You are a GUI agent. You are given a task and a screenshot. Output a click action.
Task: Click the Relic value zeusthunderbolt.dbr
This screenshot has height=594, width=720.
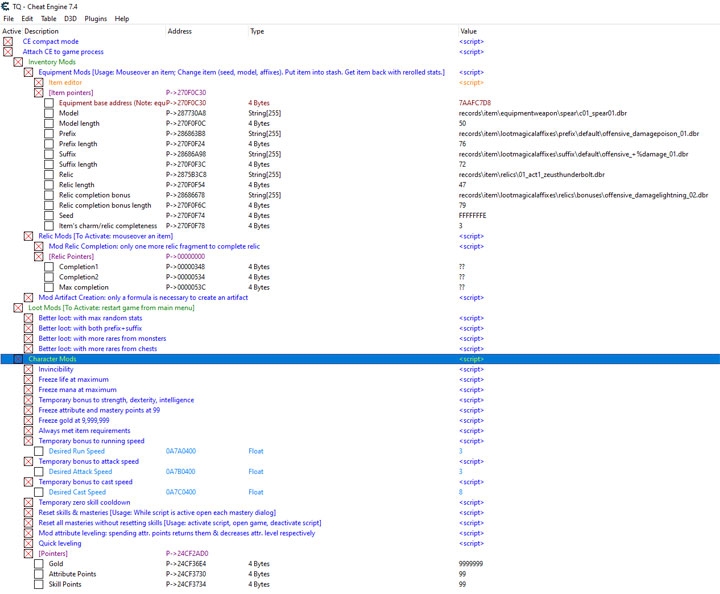[x=531, y=175]
